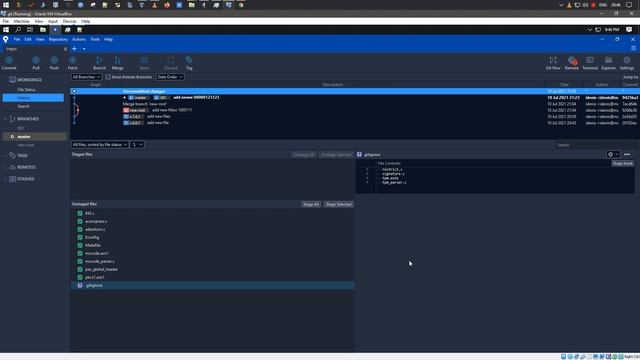Open the VirtualBox Devices menu
The height and width of the screenshot is (360, 640).
click(x=69, y=21)
